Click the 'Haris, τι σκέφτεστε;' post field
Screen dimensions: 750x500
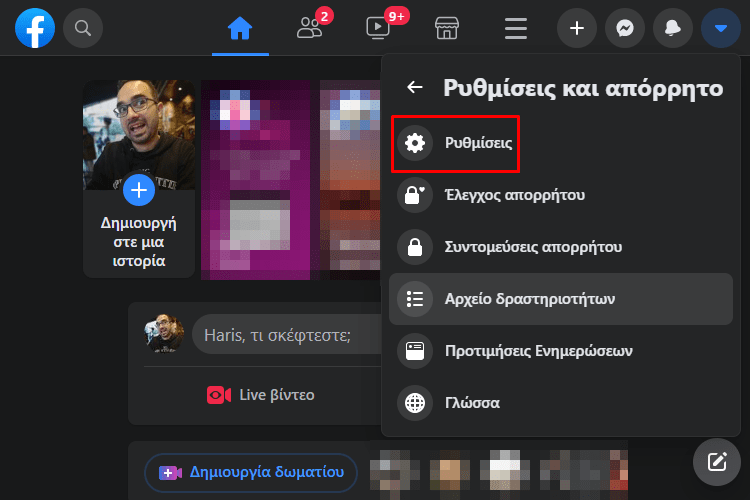[275, 336]
